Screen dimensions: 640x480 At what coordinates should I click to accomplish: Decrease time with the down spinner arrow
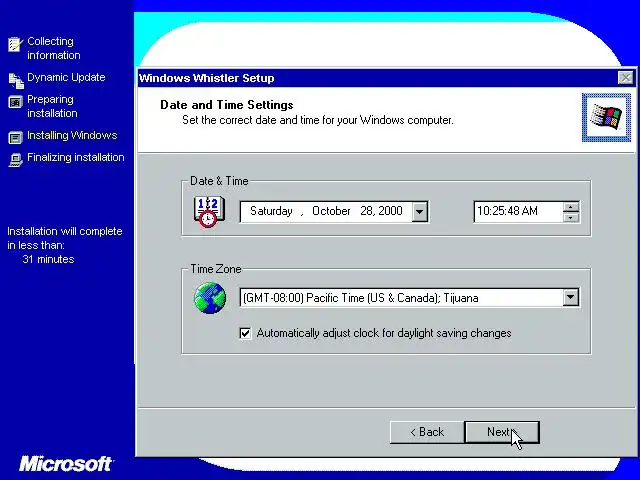[x=571, y=217]
